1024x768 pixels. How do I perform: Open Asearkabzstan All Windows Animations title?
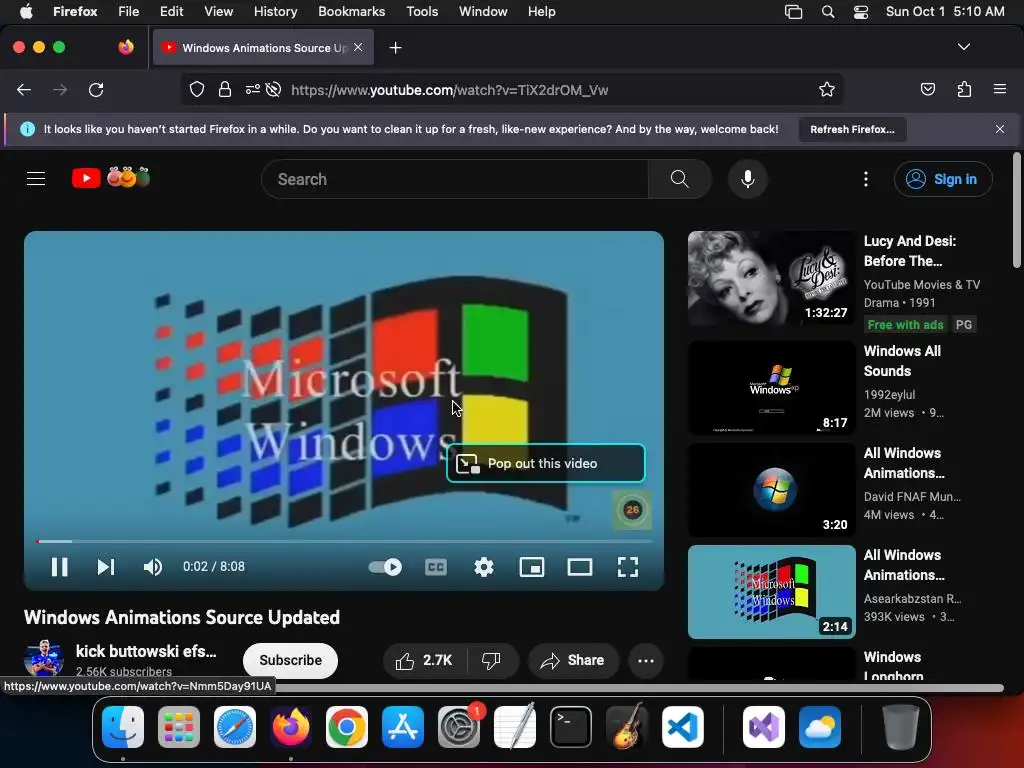[904, 565]
